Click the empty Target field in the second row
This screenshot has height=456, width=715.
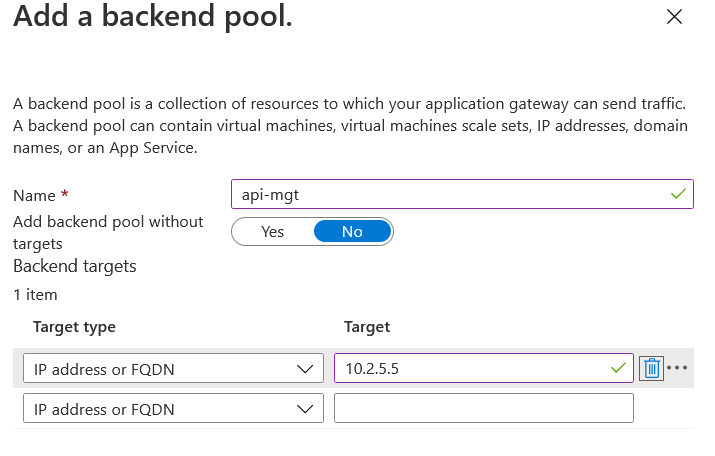coord(483,408)
